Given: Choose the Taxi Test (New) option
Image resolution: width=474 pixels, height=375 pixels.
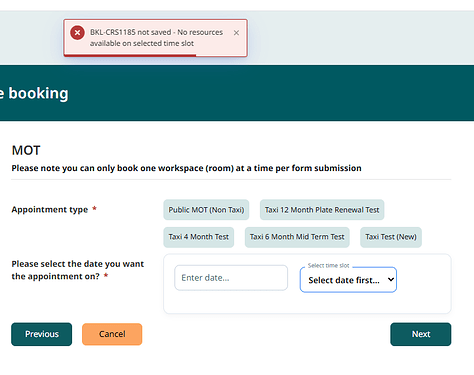Looking at the screenshot, I should (x=391, y=237).
